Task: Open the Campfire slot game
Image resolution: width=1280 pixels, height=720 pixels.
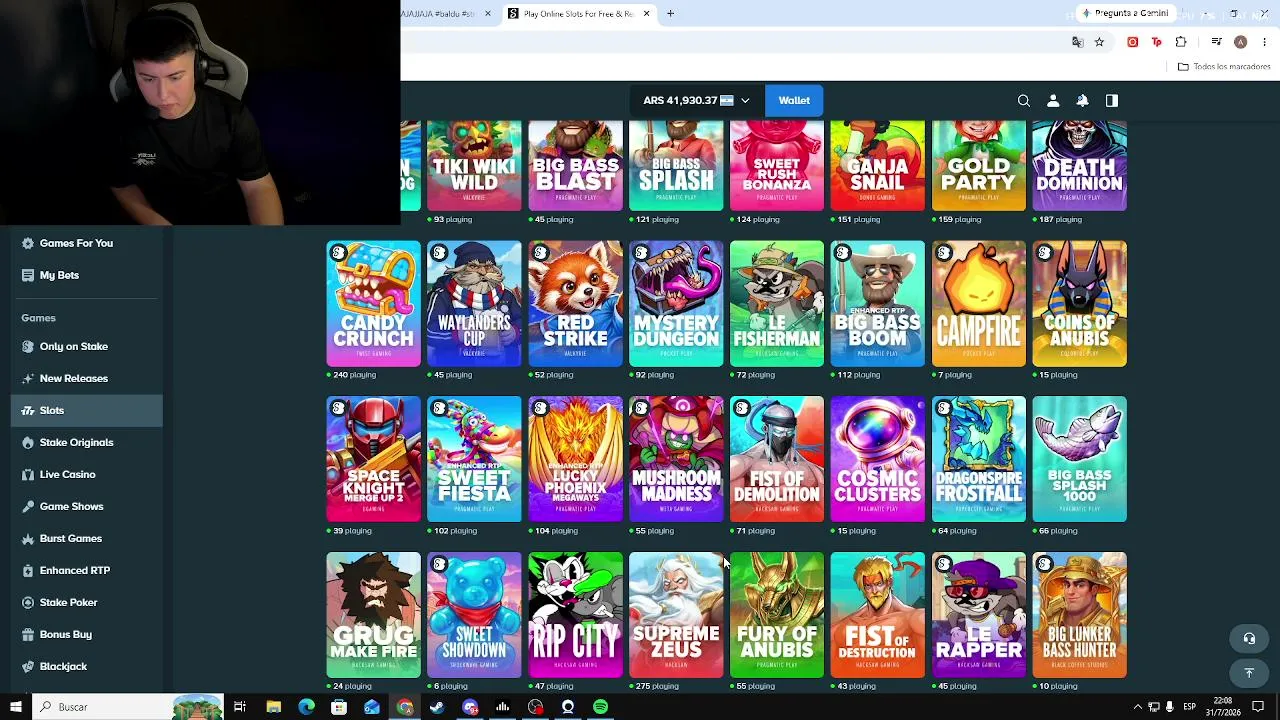Action: pyautogui.click(x=979, y=304)
